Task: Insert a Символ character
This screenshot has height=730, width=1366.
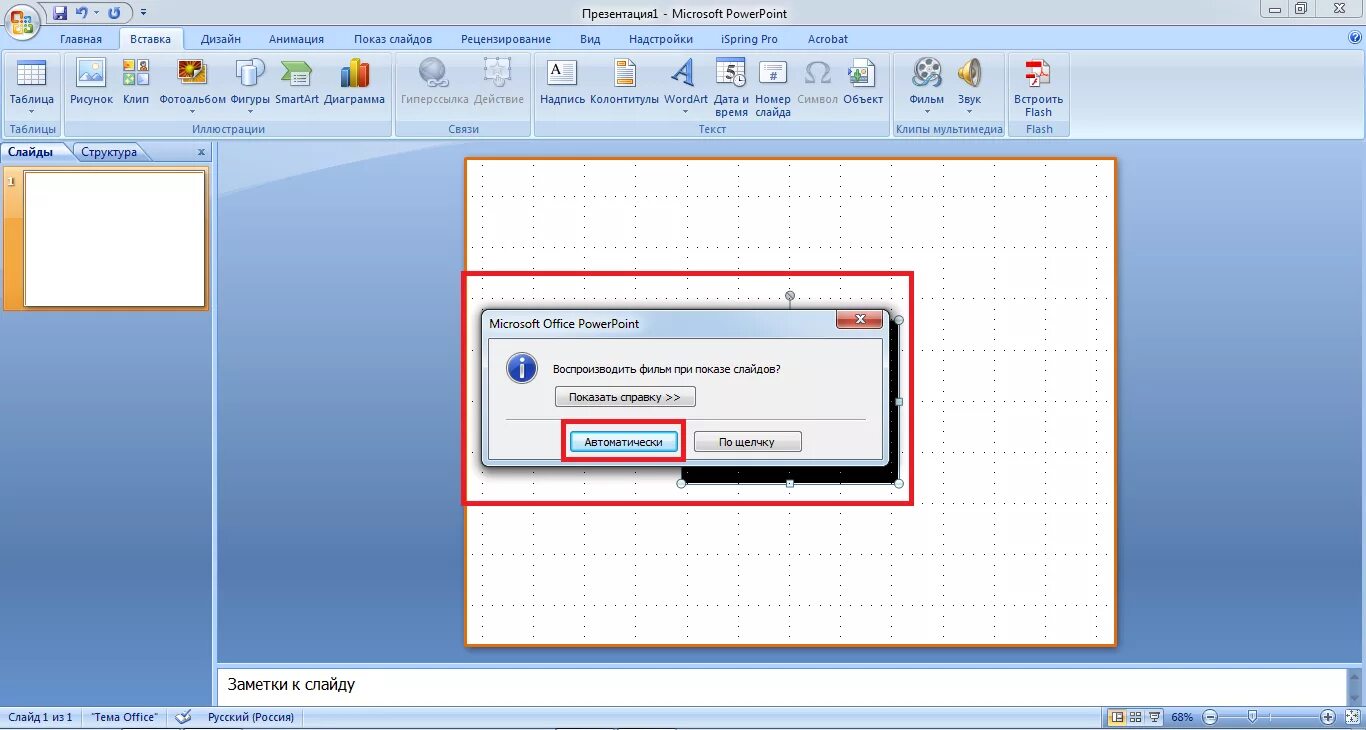Action: [x=818, y=86]
